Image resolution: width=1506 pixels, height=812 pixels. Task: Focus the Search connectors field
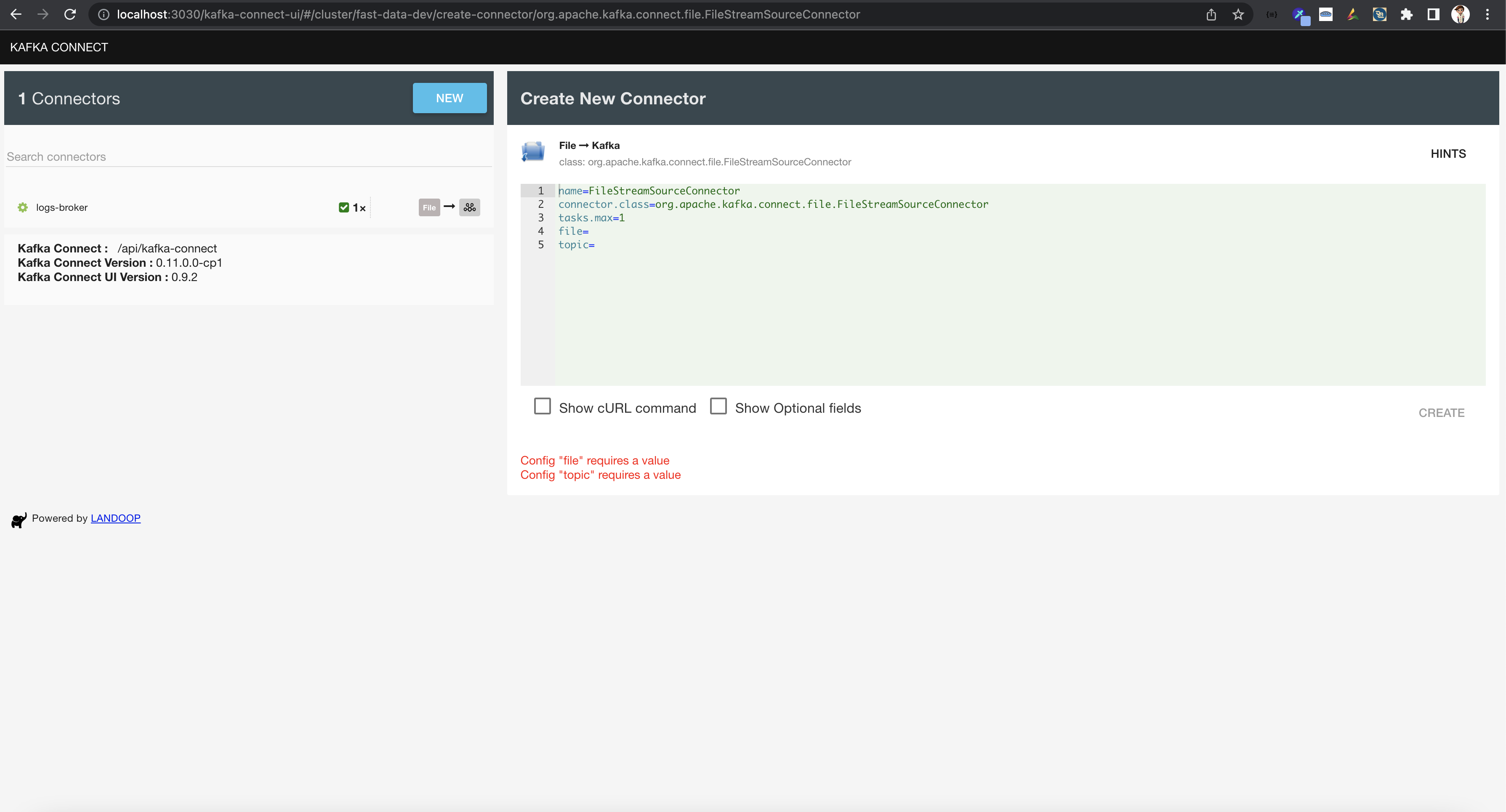249,157
